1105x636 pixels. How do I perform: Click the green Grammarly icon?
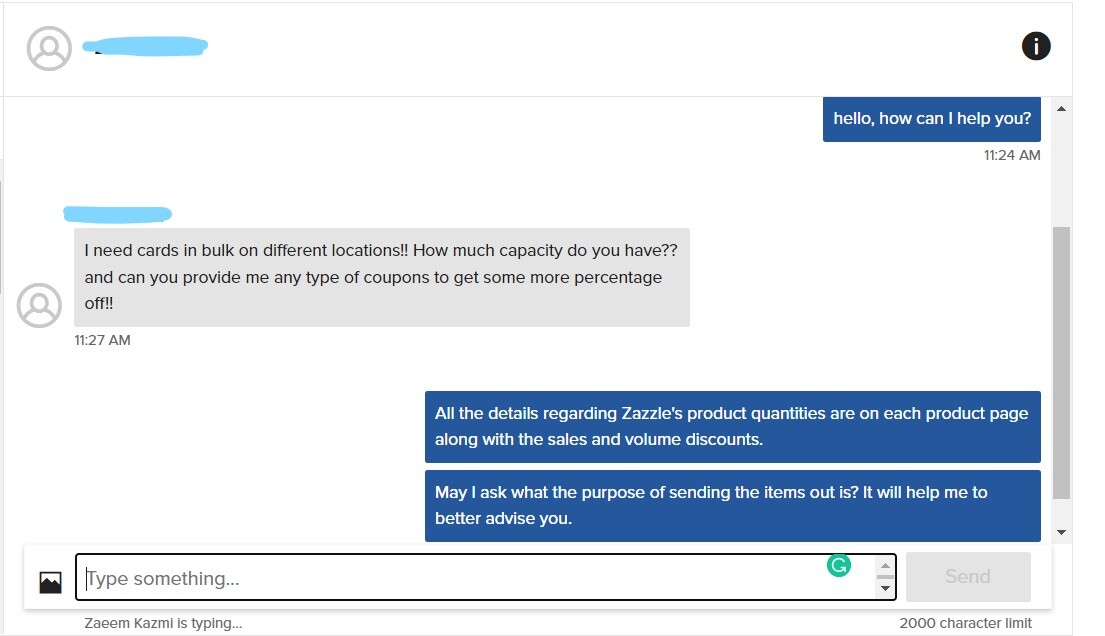coord(839,565)
